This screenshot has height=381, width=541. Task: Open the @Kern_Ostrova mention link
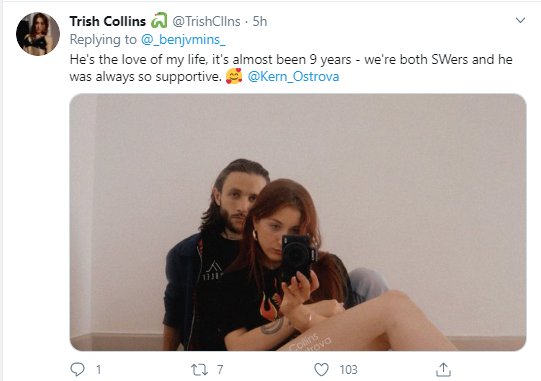tap(293, 76)
